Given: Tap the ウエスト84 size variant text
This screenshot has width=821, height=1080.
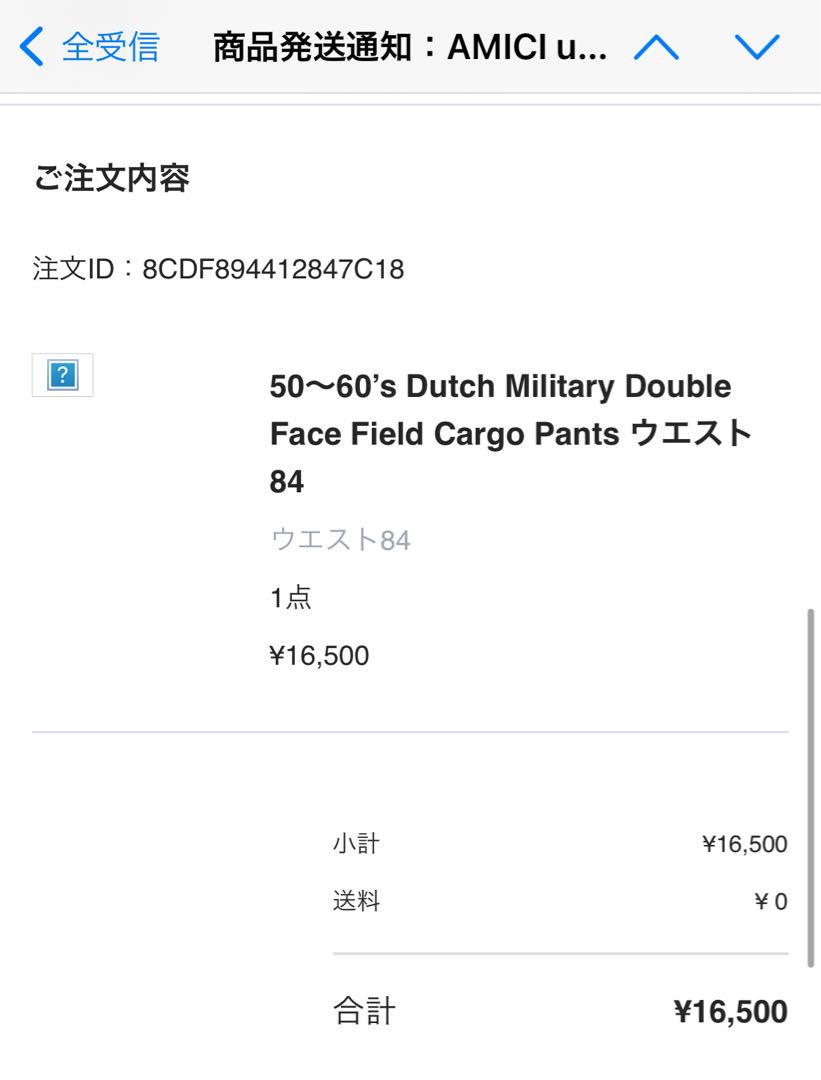Looking at the screenshot, I should pos(341,539).
